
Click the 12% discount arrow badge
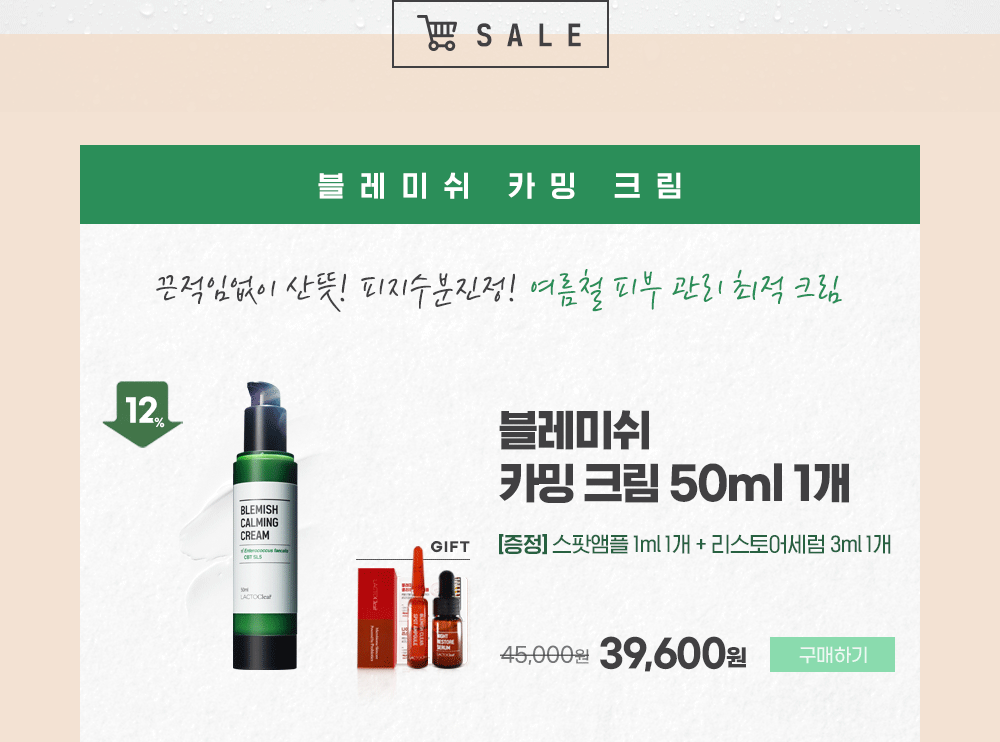pos(143,414)
